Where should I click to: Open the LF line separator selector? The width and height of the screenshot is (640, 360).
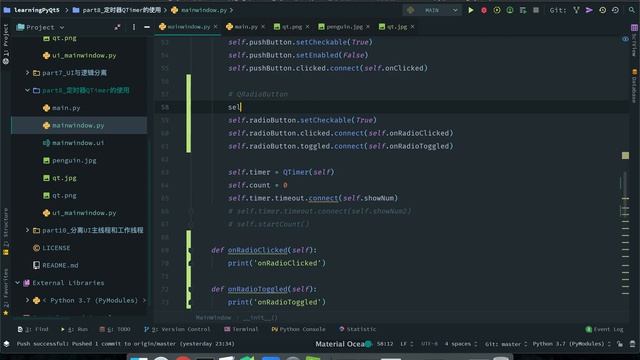pyautogui.click(x=407, y=344)
